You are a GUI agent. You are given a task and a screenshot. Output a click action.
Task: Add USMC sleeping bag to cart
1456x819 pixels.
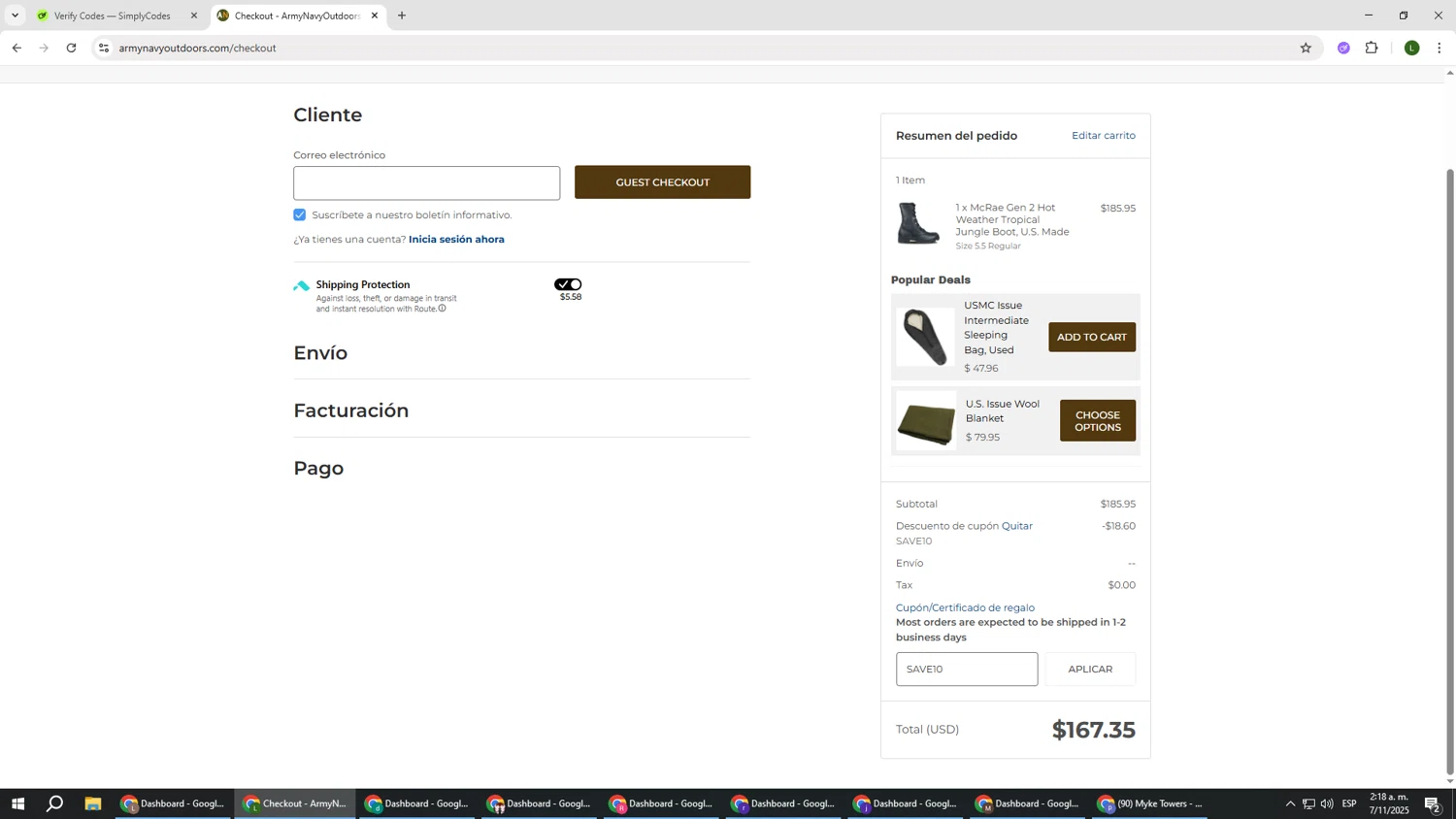click(1091, 337)
